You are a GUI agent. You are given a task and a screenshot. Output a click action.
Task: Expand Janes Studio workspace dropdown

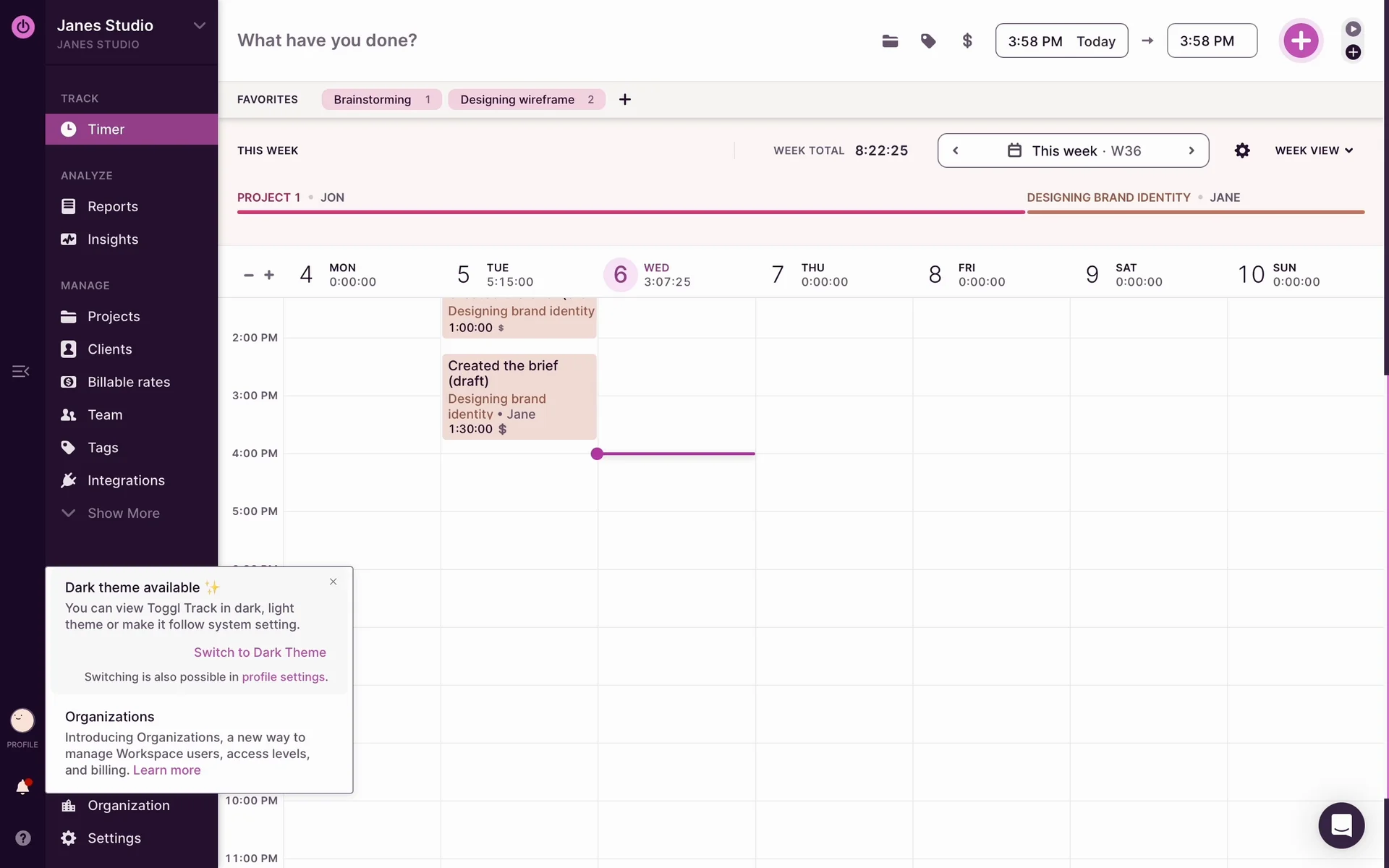(199, 25)
